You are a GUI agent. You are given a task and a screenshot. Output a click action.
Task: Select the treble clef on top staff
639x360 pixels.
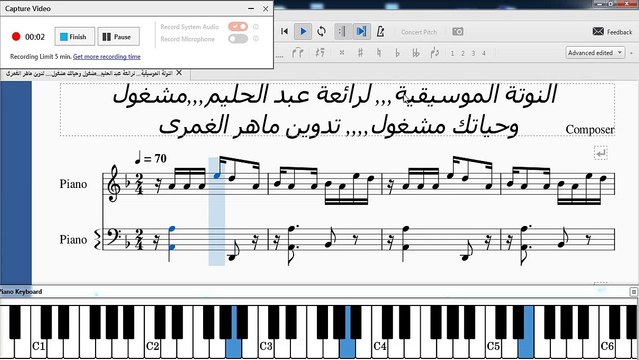click(113, 183)
